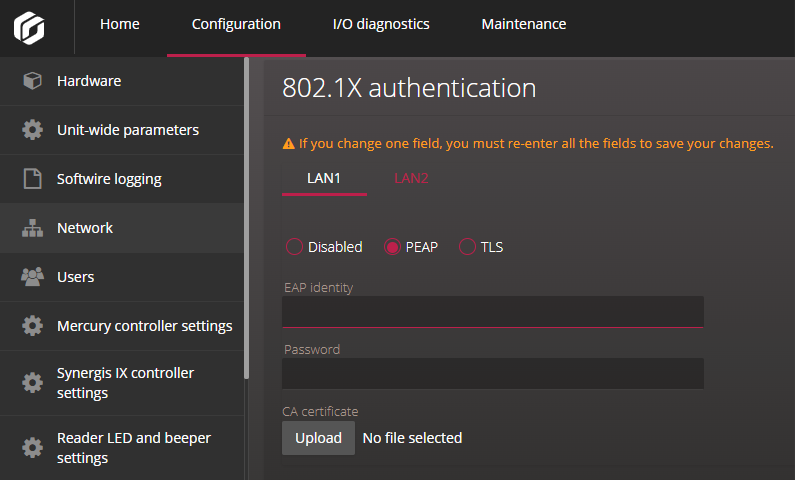The image size is (795, 480).
Task: Open I/O diagnostics tab
Action: tap(381, 24)
